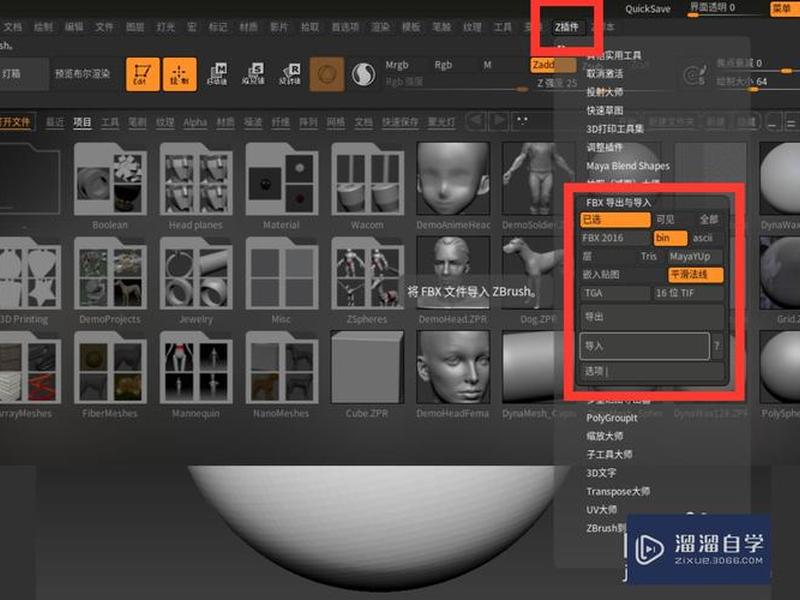
Task: Click the previous page arrow in LightBox
Action: pos(476,121)
